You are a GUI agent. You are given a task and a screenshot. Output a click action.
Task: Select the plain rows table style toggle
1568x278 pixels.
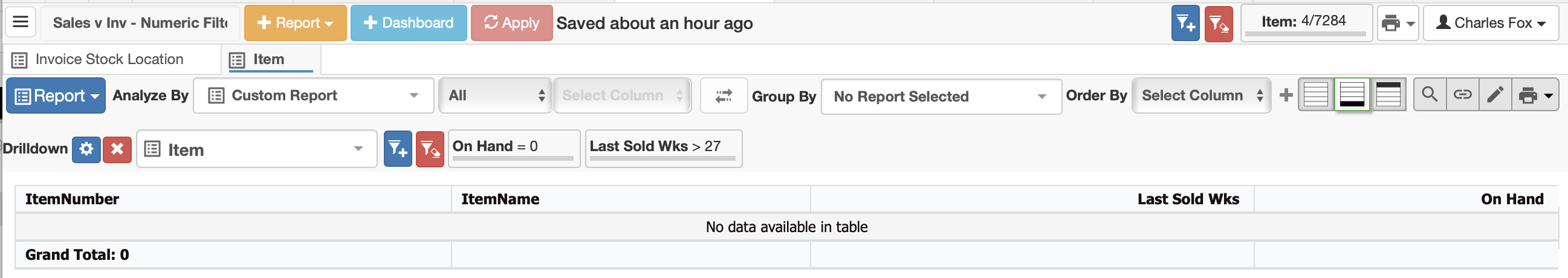1315,95
